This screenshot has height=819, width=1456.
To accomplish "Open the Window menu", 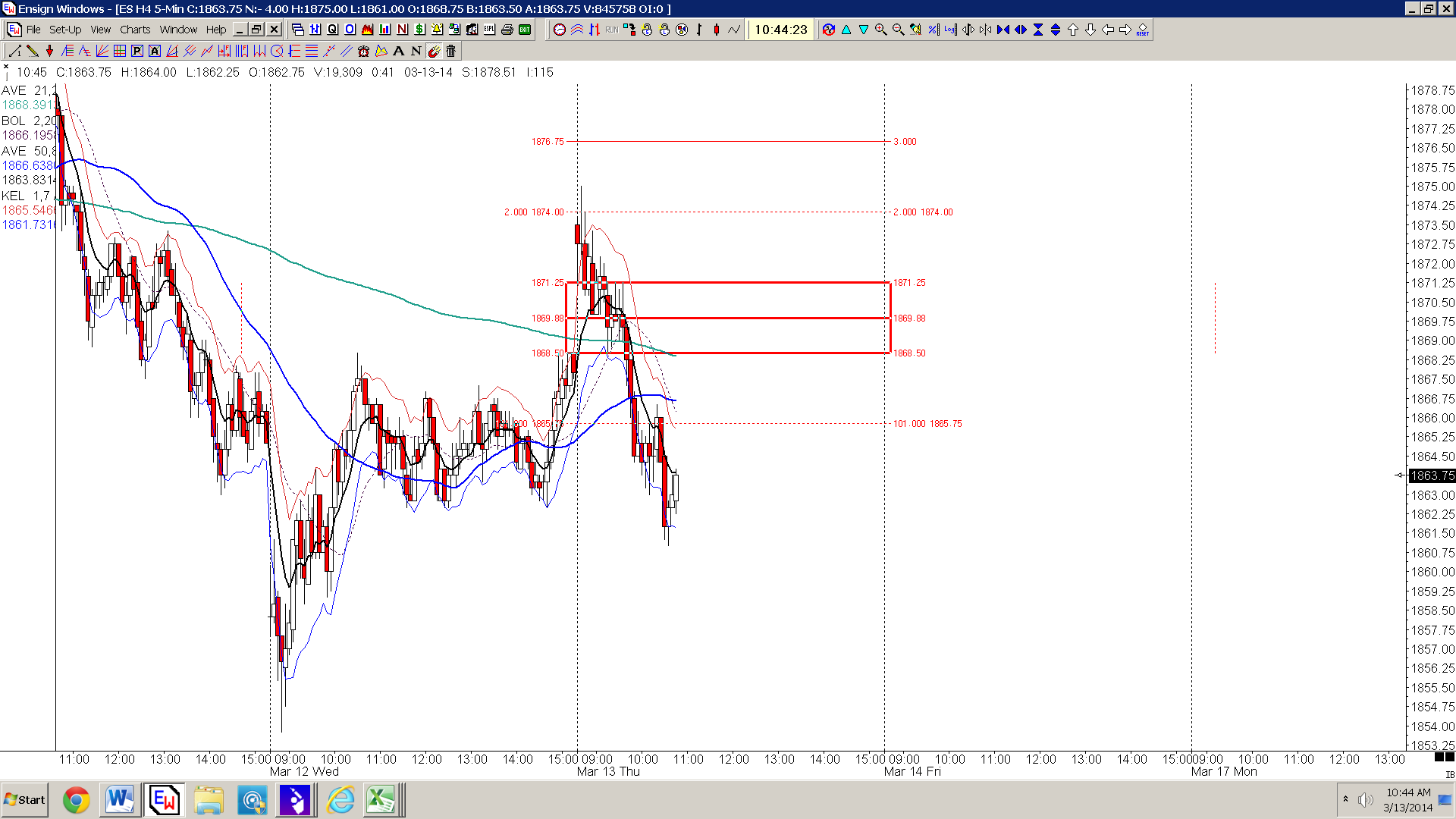I will 178,30.
